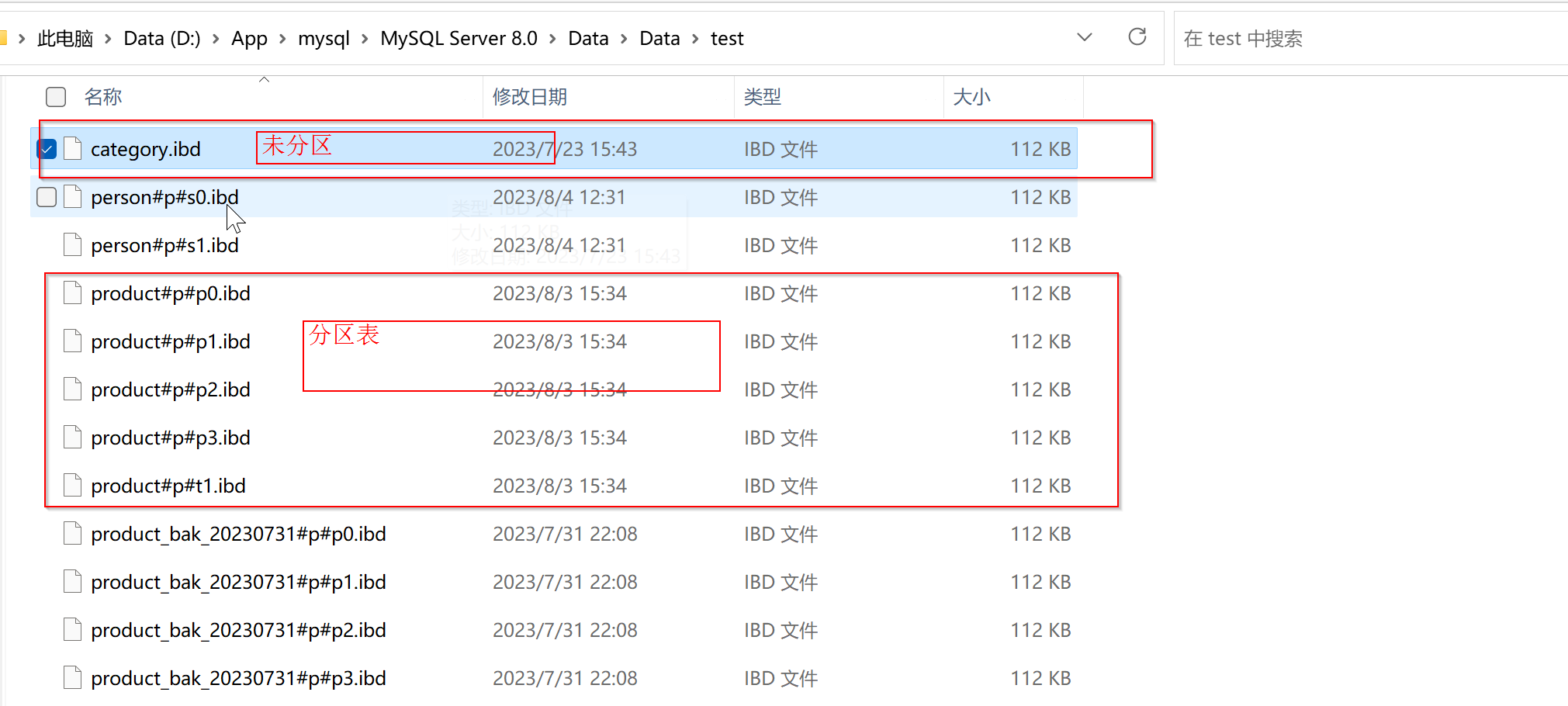Click the date 2023/8/3 15:34 of product#p#p3.ibd
Screen dimensions: 1568x706
[x=559, y=438]
